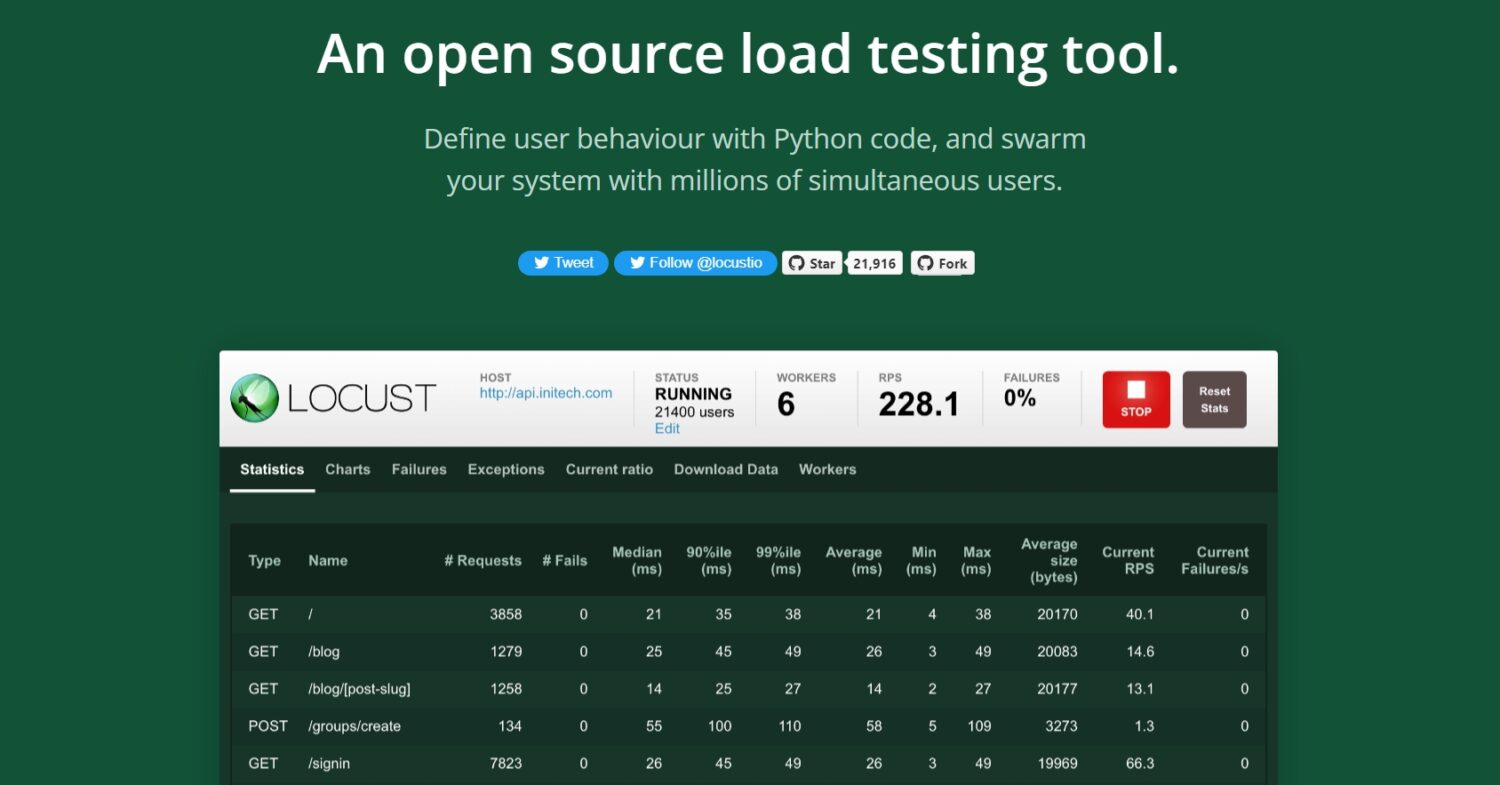The image size is (1500, 785).
Task: Click the /signin row name
Action: click(329, 763)
